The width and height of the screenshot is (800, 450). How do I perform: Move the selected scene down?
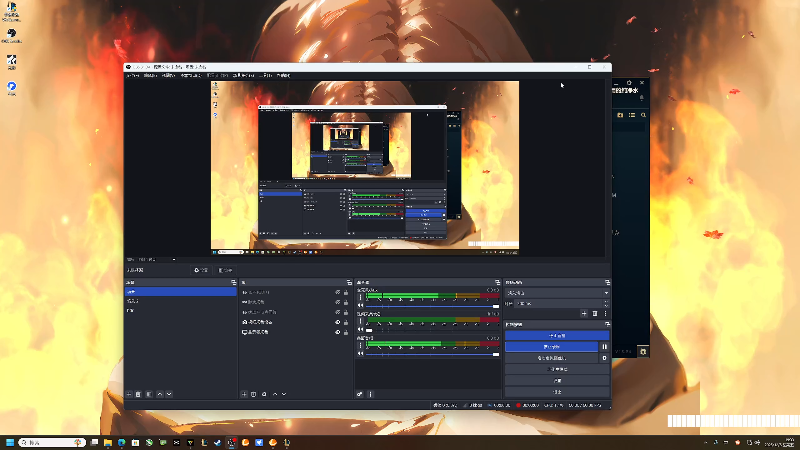pos(169,394)
